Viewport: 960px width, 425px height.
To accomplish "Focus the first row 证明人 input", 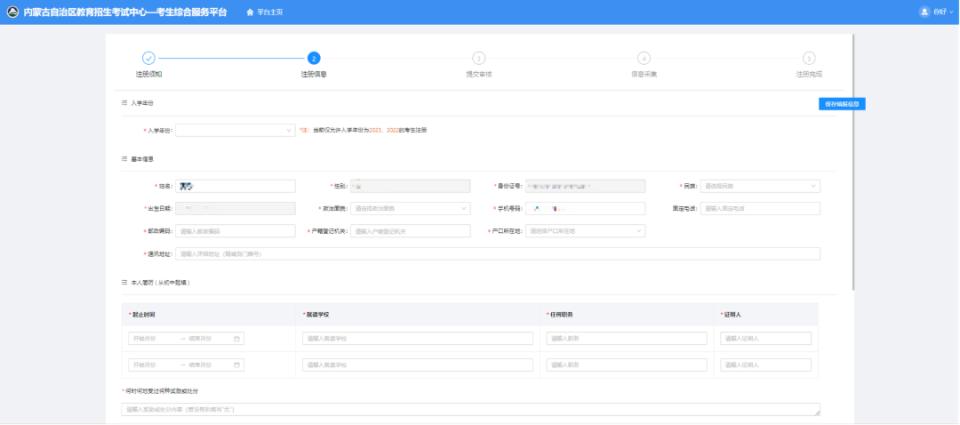I will click(766, 339).
